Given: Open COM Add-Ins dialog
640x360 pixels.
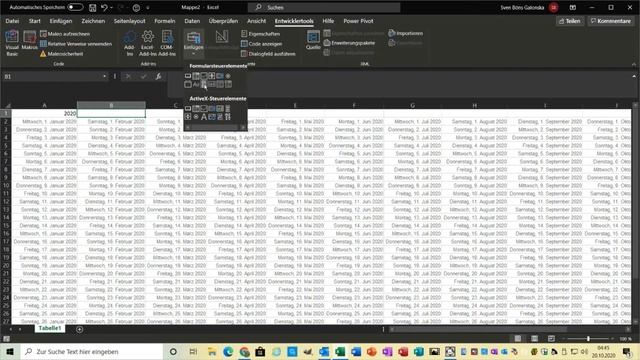Looking at the screenshot, I should (167, 43).
